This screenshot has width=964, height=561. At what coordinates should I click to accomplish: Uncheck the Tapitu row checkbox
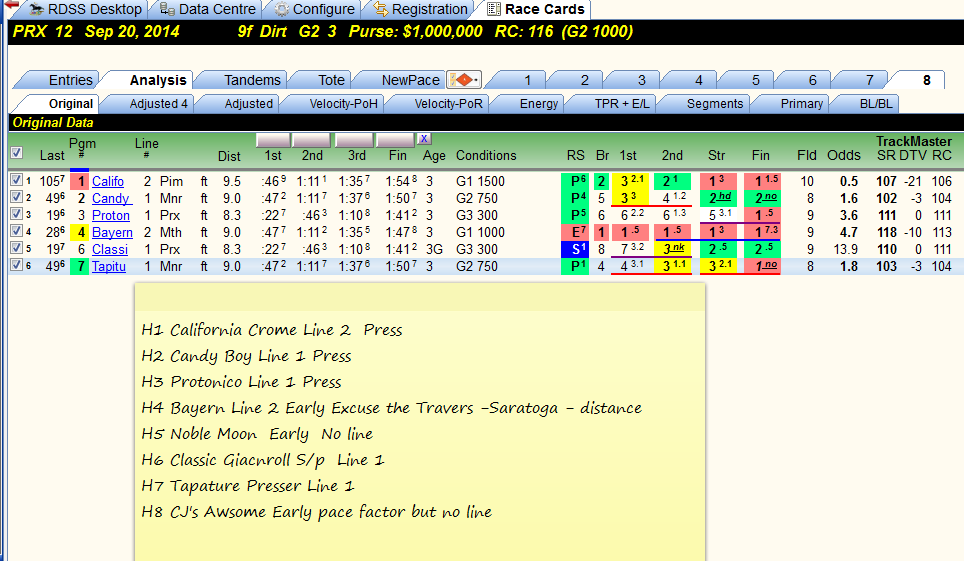pos(17,266)
